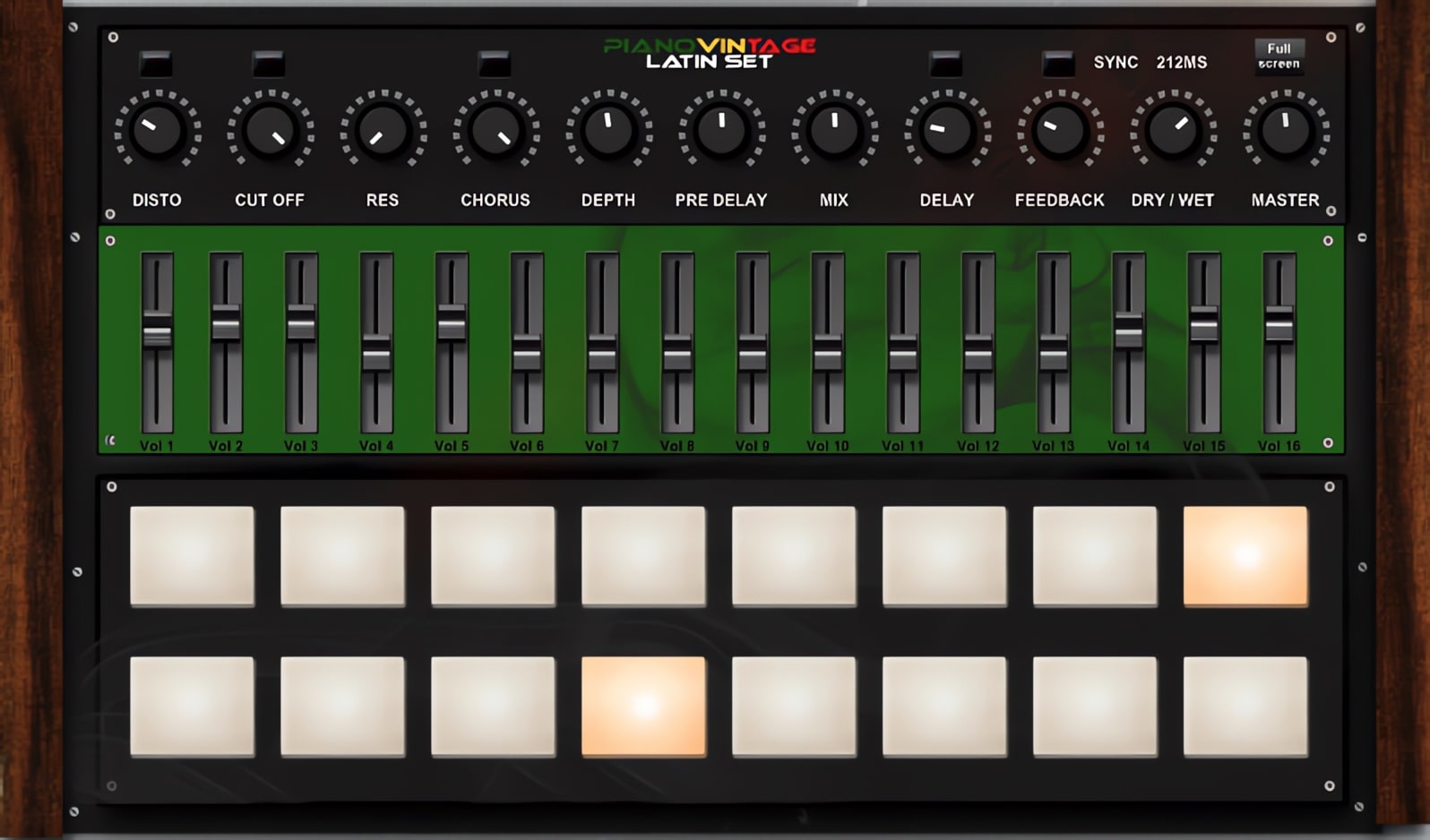
Task: Click the Vol 14 fader handle
Action: pyautogui.click(x=1129, y=331)
